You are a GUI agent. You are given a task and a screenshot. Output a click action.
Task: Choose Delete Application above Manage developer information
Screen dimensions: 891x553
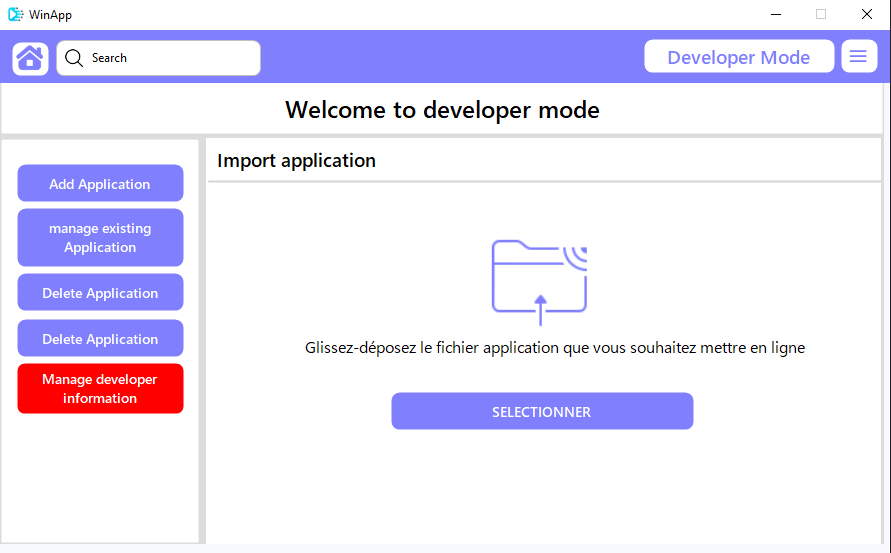click(100, 338)
